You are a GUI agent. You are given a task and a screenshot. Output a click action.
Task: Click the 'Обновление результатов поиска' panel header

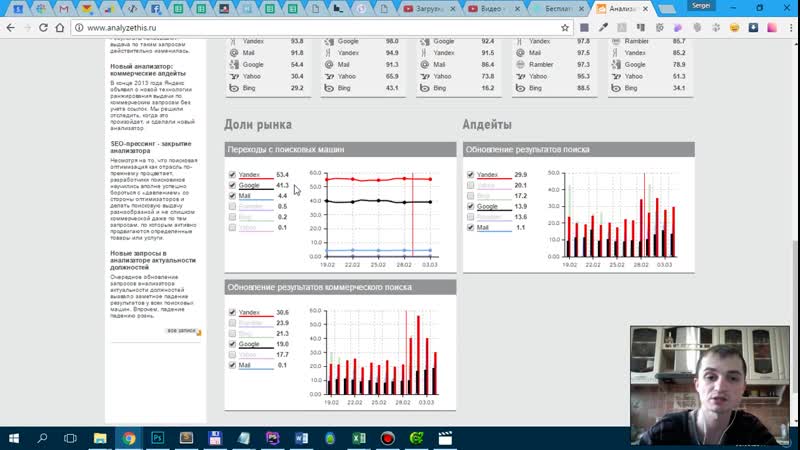tap(579, 149)
